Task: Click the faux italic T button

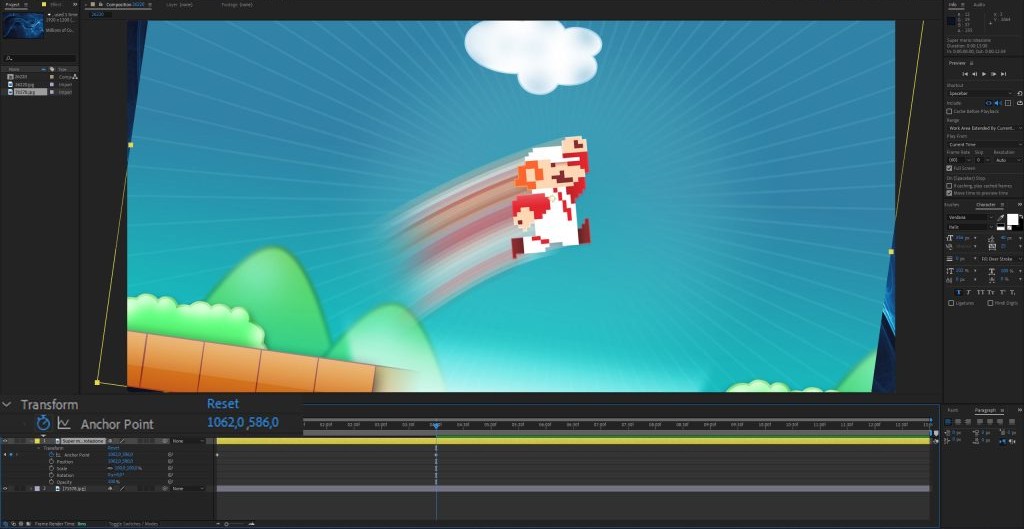Action: coord(969,292)
